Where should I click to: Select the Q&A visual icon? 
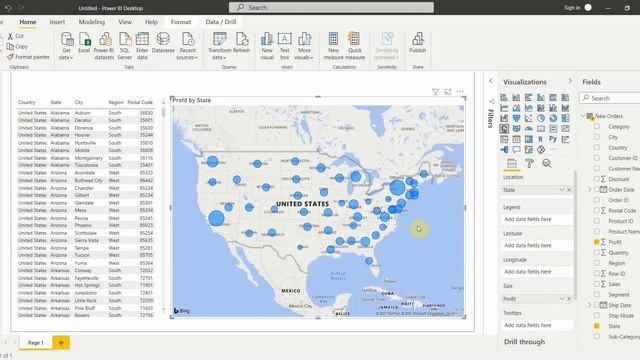(x=516, y=150)
